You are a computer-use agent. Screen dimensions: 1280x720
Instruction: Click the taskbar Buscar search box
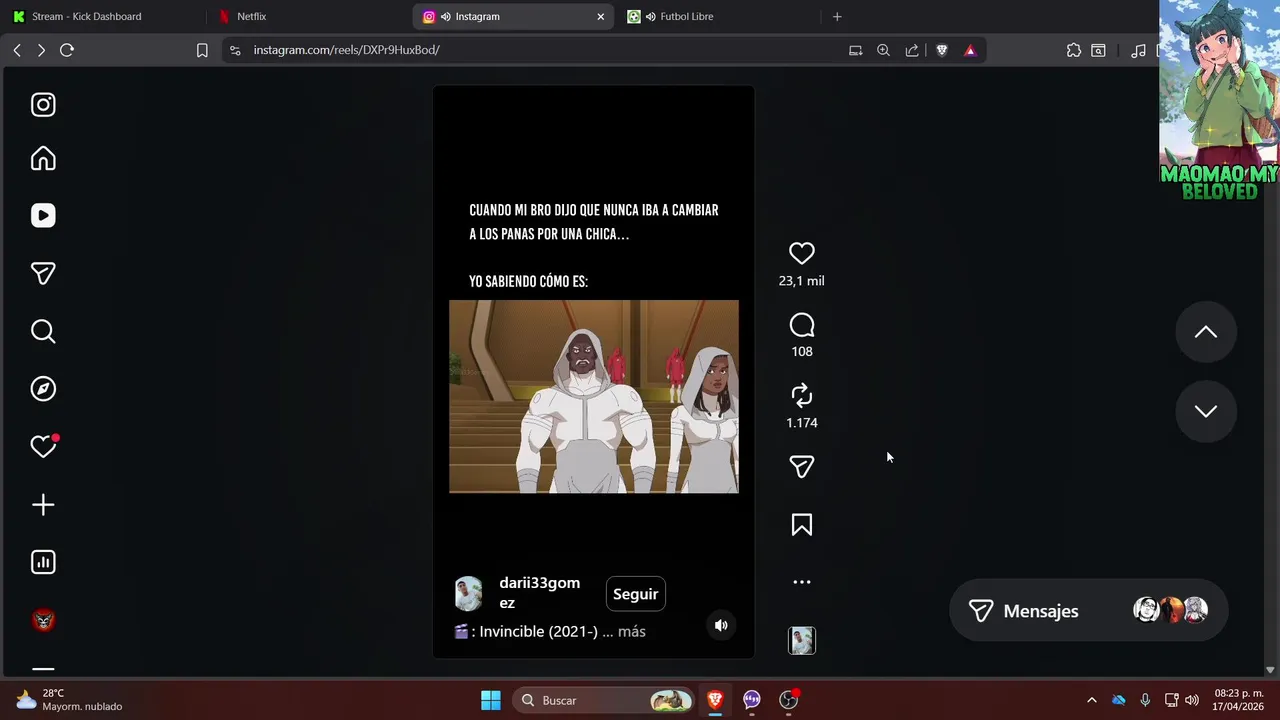click(604, 700)
